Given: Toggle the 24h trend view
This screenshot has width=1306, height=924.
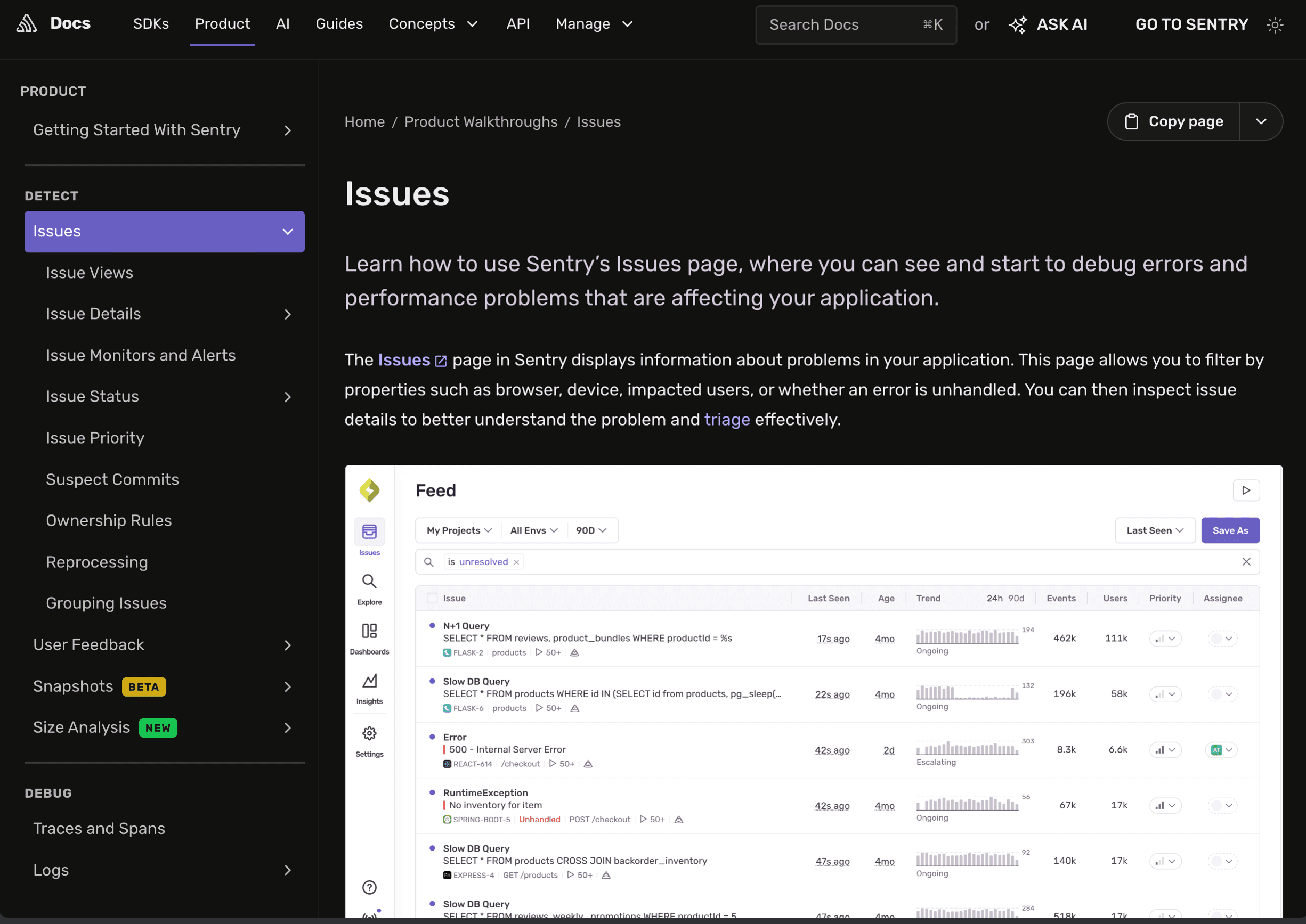Looking at the screenshot, I should click(995, 599).
